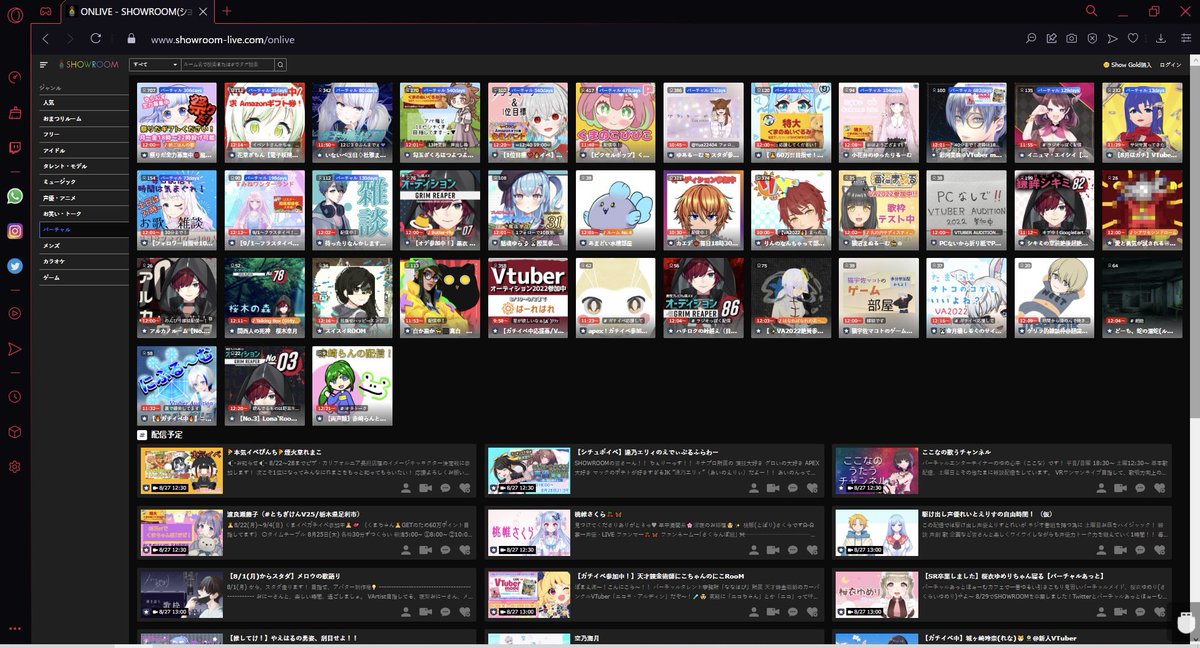
Task: Go back to previous page
Action: 46,38
